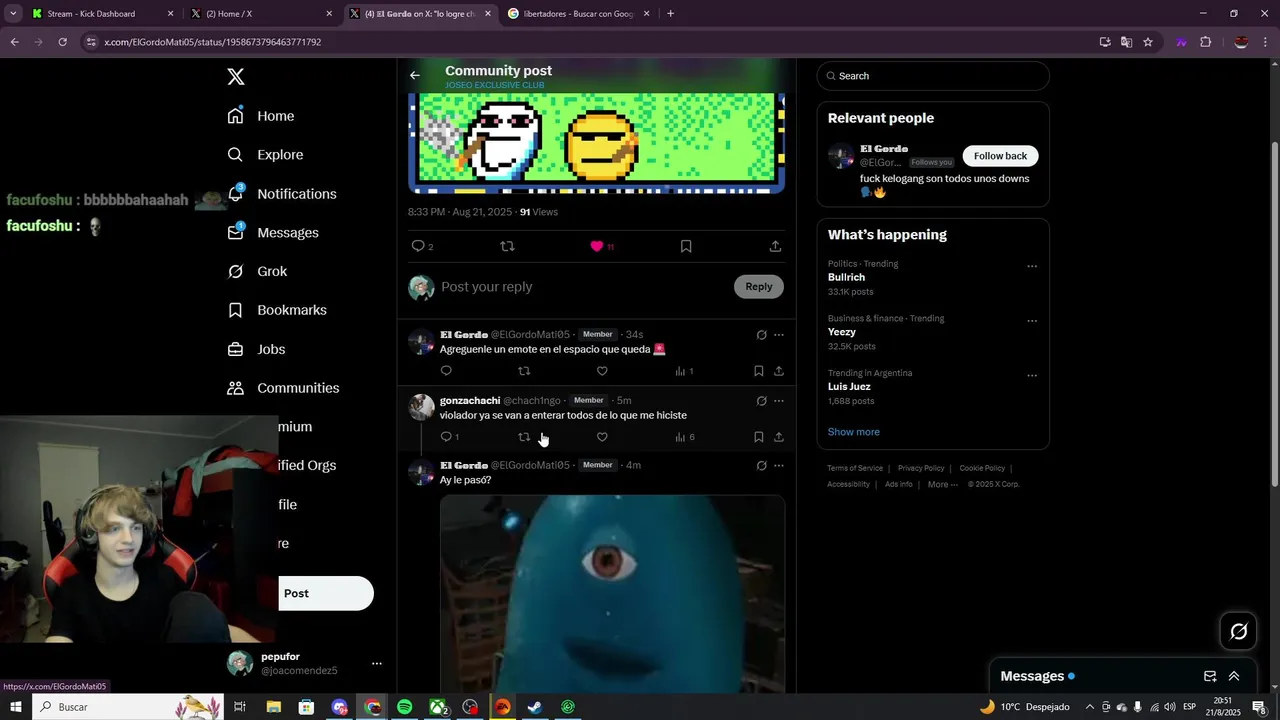Screen dimensions: 1280x720
Task: Share gonzachachi's comment
Action: pyautogui.click(x=779, y=437)
